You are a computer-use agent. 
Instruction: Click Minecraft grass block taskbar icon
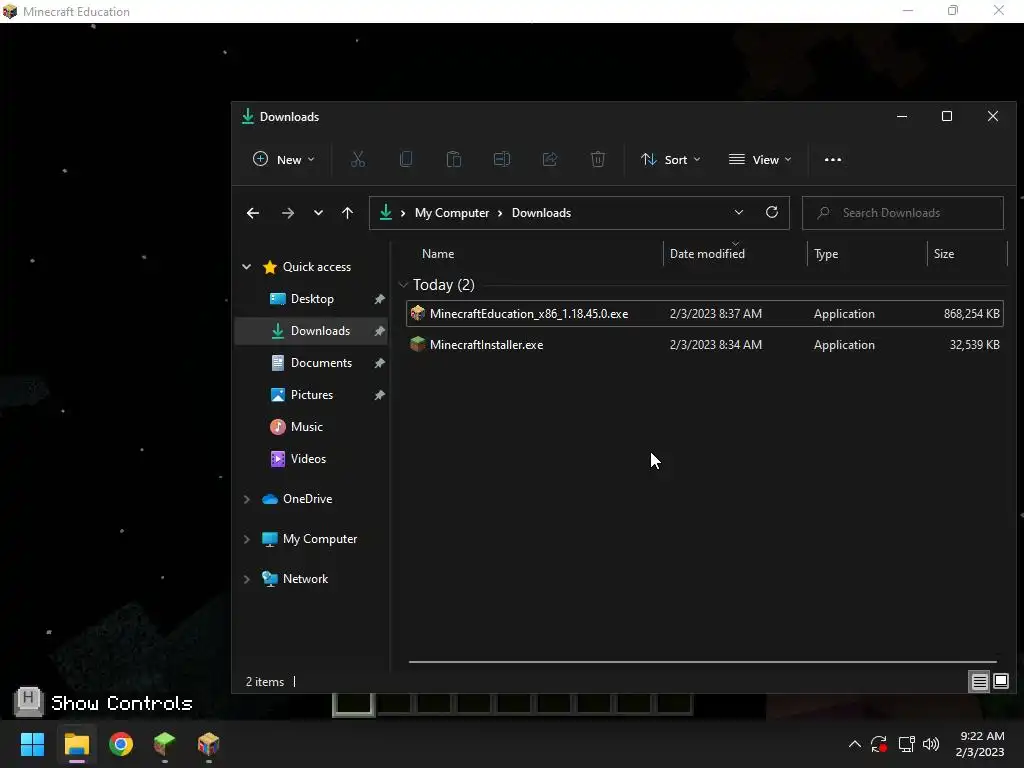pyautogui.click(x=165, y=744)
